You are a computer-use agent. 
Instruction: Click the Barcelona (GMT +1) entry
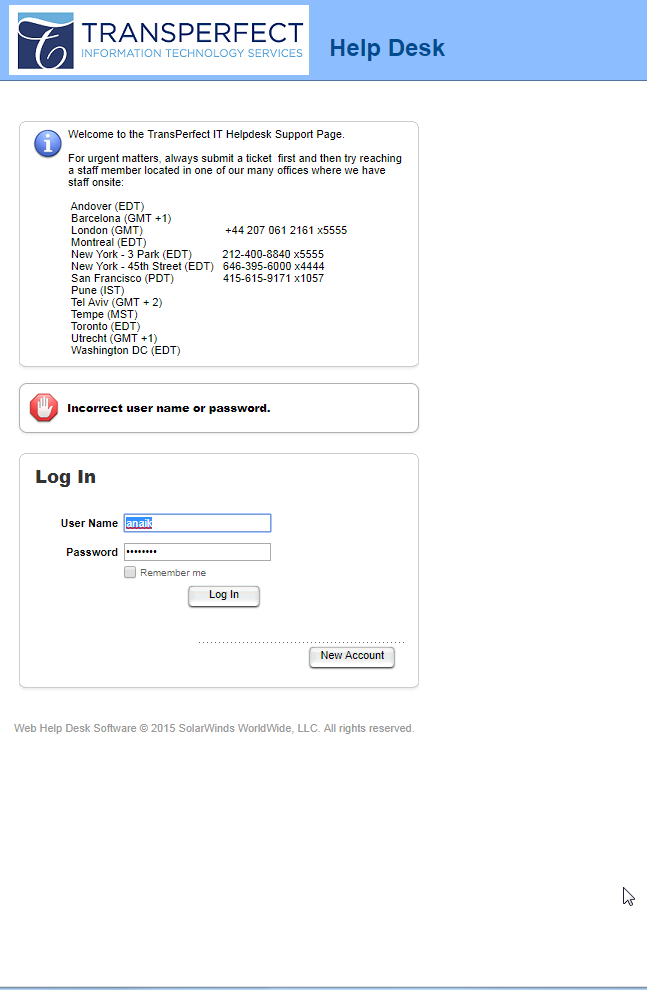tap(121, 218)
